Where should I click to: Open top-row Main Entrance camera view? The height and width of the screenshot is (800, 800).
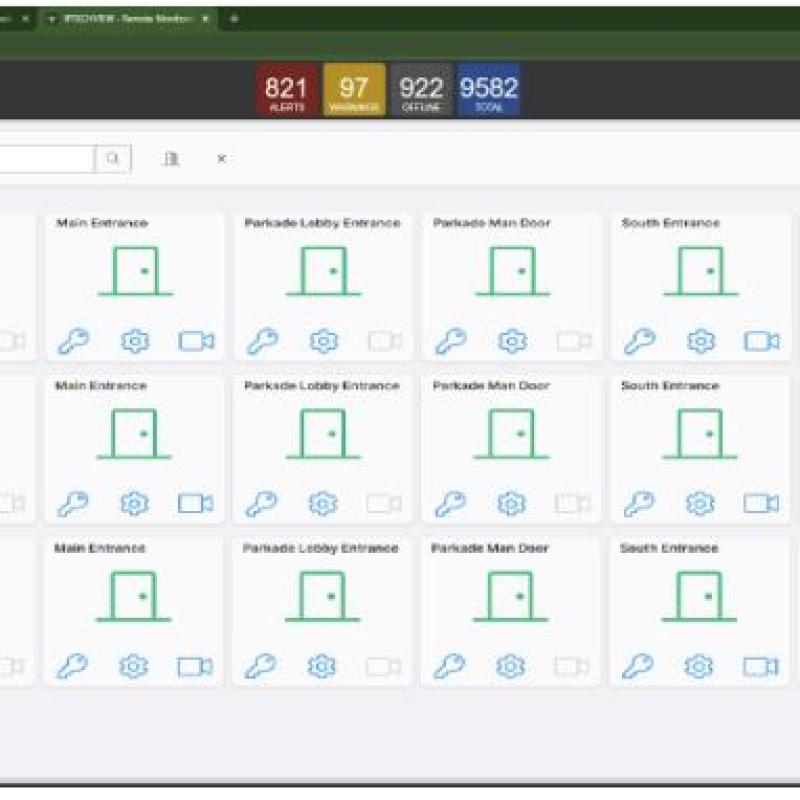pos(196,341)
